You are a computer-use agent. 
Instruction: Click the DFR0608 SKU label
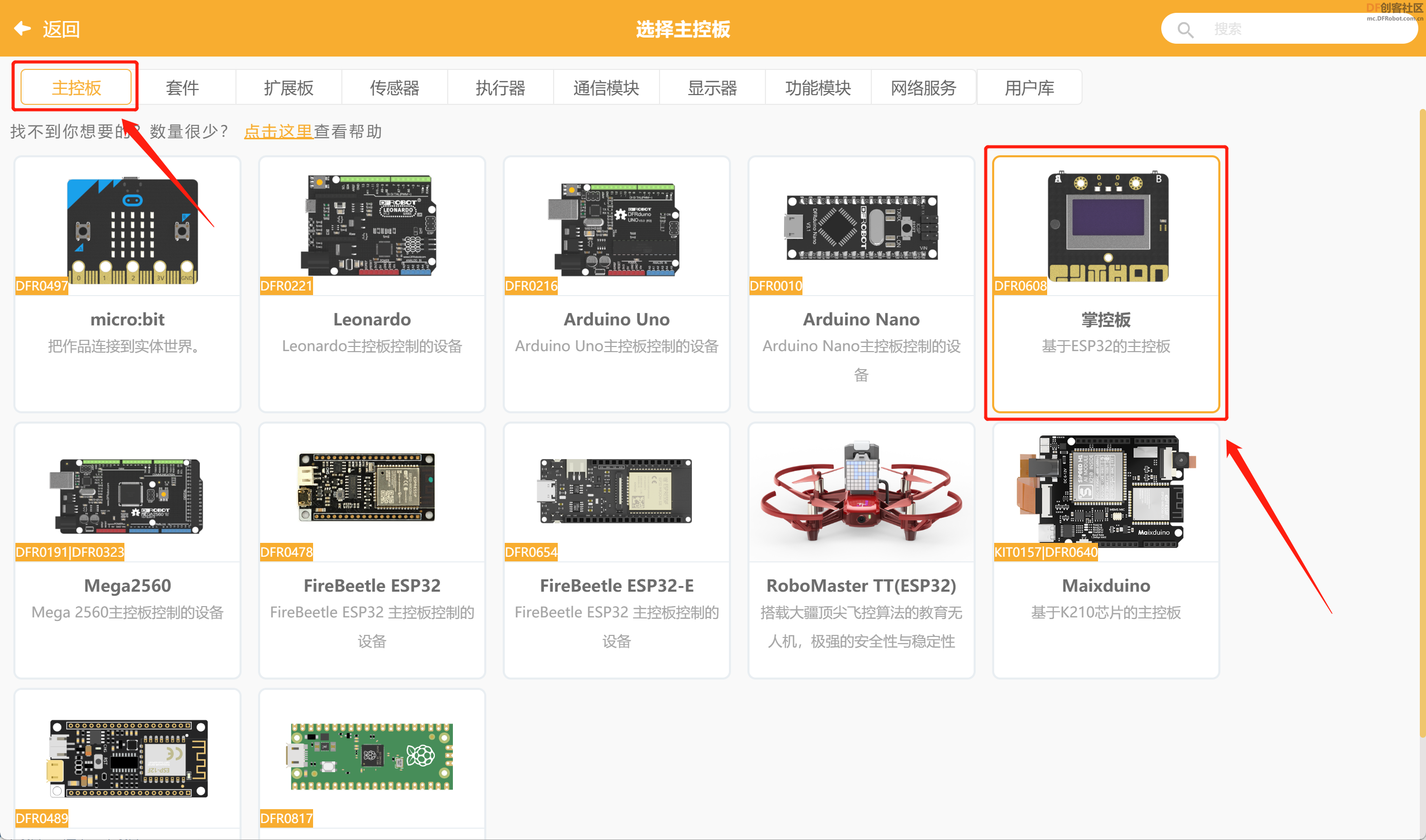pos(1020,286)
